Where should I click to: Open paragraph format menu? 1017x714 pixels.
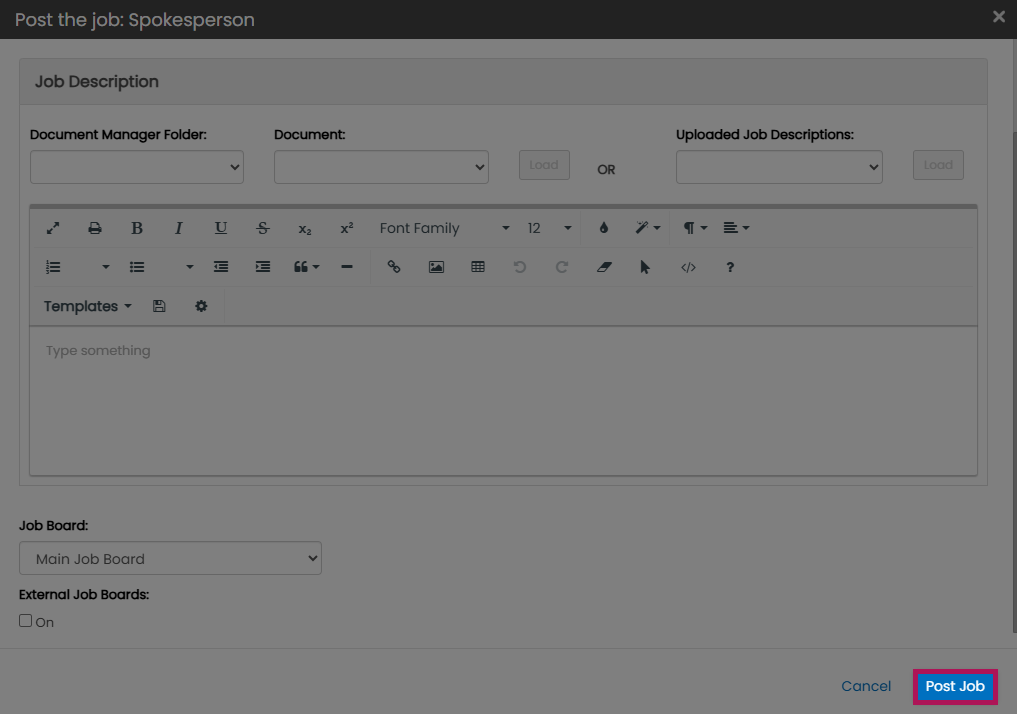695,228
